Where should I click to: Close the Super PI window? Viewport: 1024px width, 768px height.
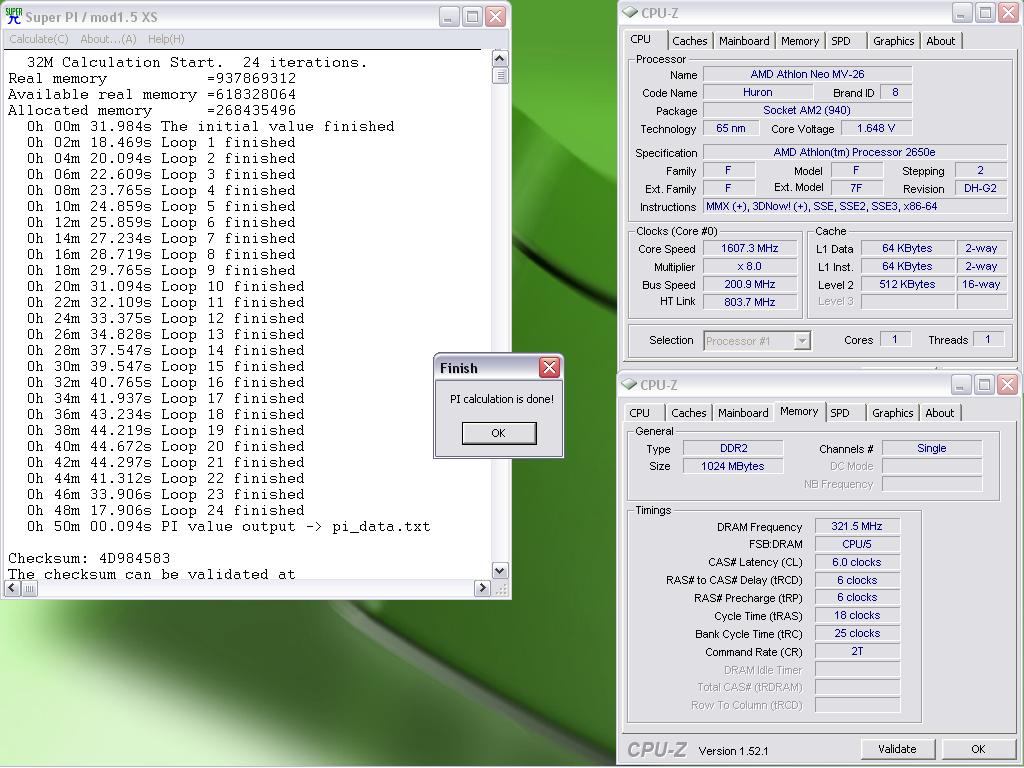pos(496,17)
